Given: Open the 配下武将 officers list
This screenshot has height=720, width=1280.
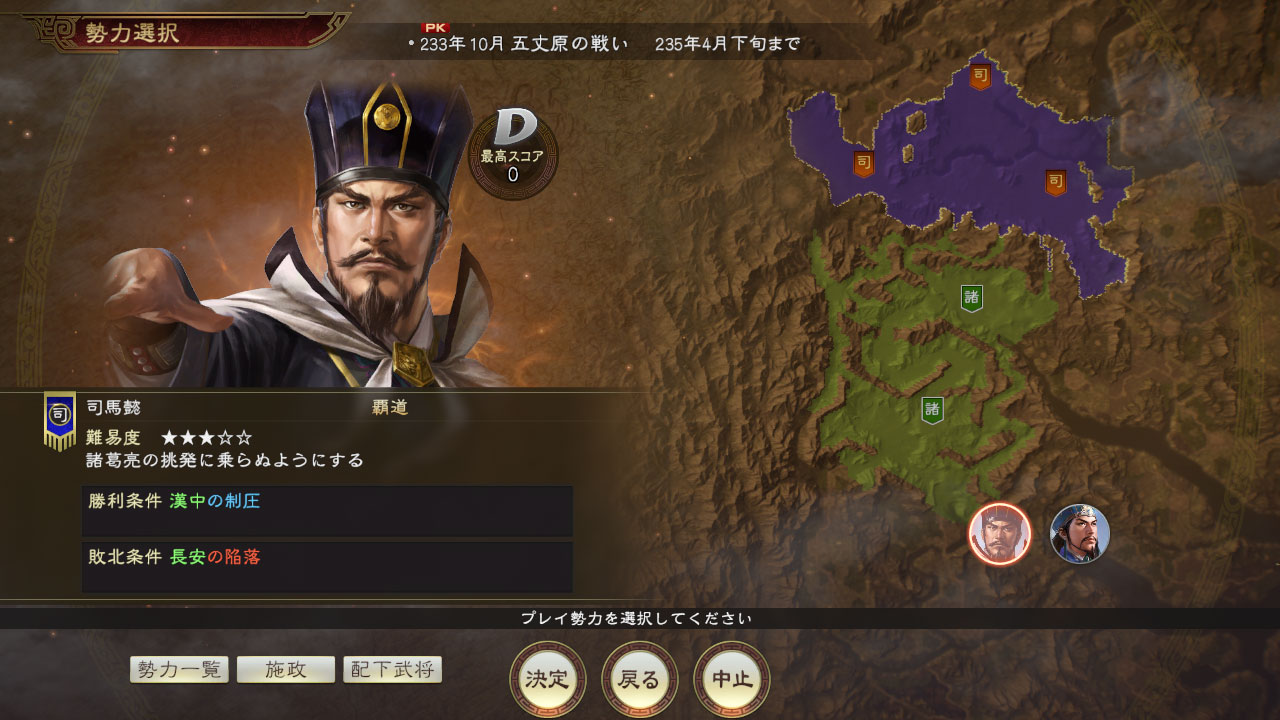Looking at the screenshot, I should pos(393,670).
